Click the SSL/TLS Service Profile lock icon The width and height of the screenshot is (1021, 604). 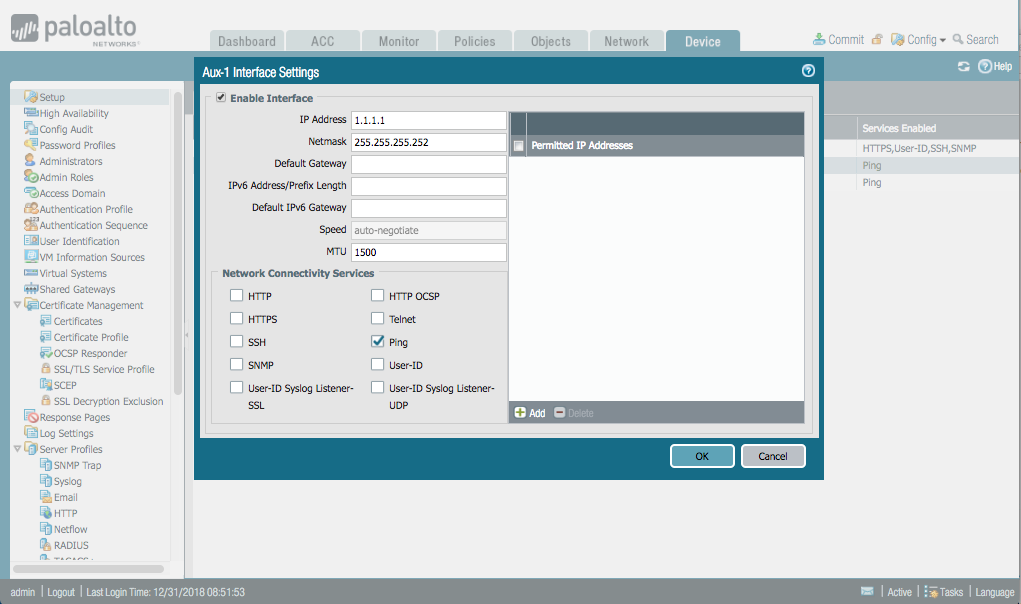click(46, 368)
